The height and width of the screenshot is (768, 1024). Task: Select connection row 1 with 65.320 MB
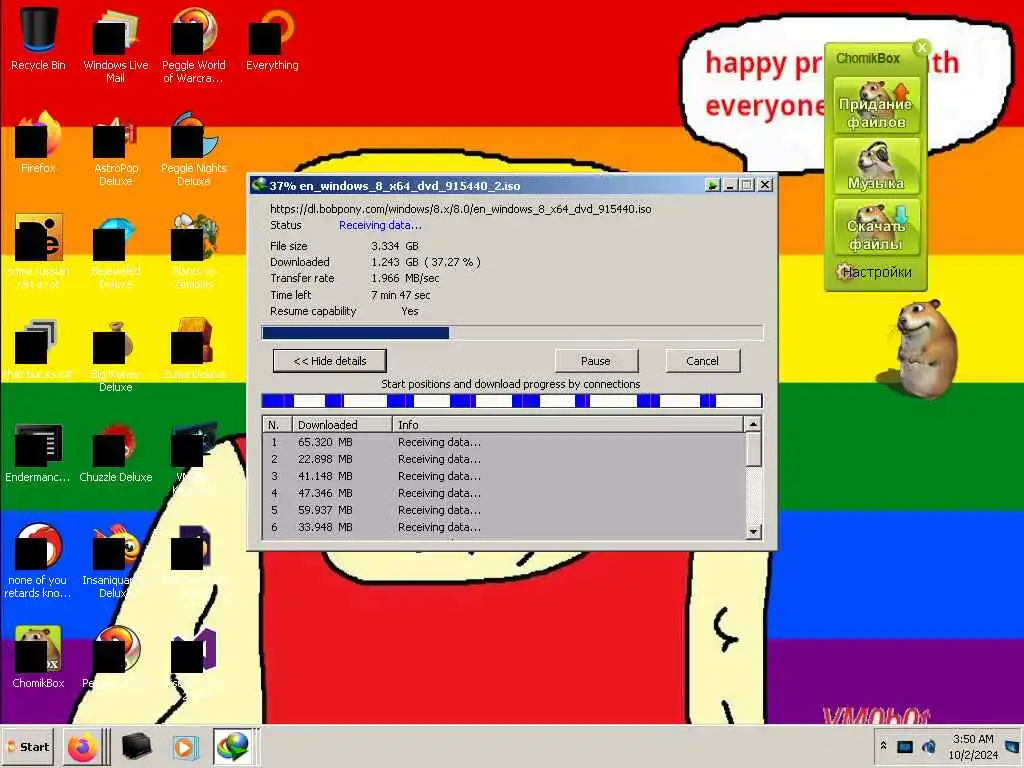coord(504,442)
